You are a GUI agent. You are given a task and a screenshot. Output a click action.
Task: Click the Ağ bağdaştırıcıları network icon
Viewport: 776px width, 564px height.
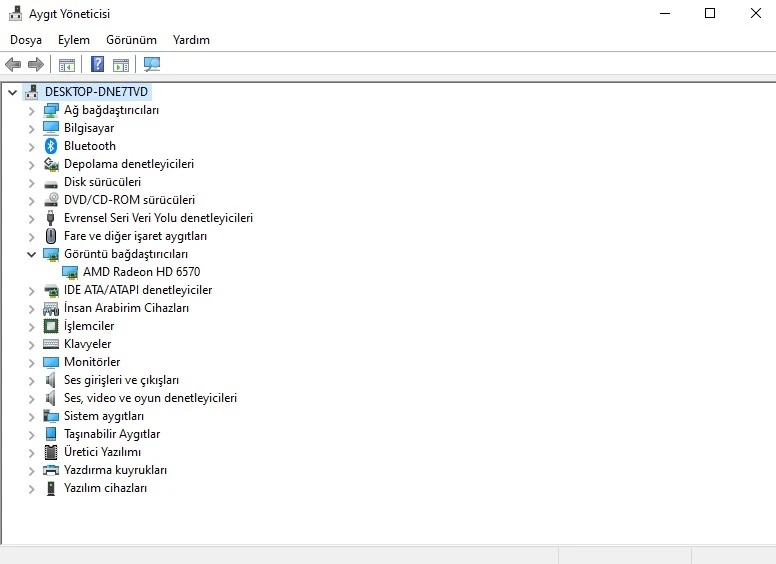click(x=50, y=110)
